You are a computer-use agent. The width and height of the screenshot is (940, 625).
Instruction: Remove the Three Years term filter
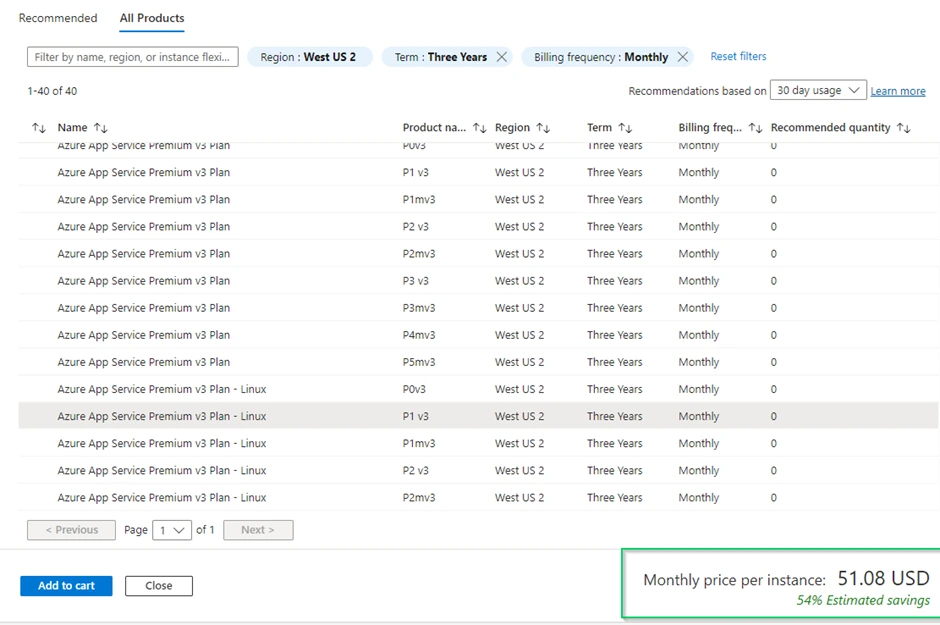coord(502,56)
